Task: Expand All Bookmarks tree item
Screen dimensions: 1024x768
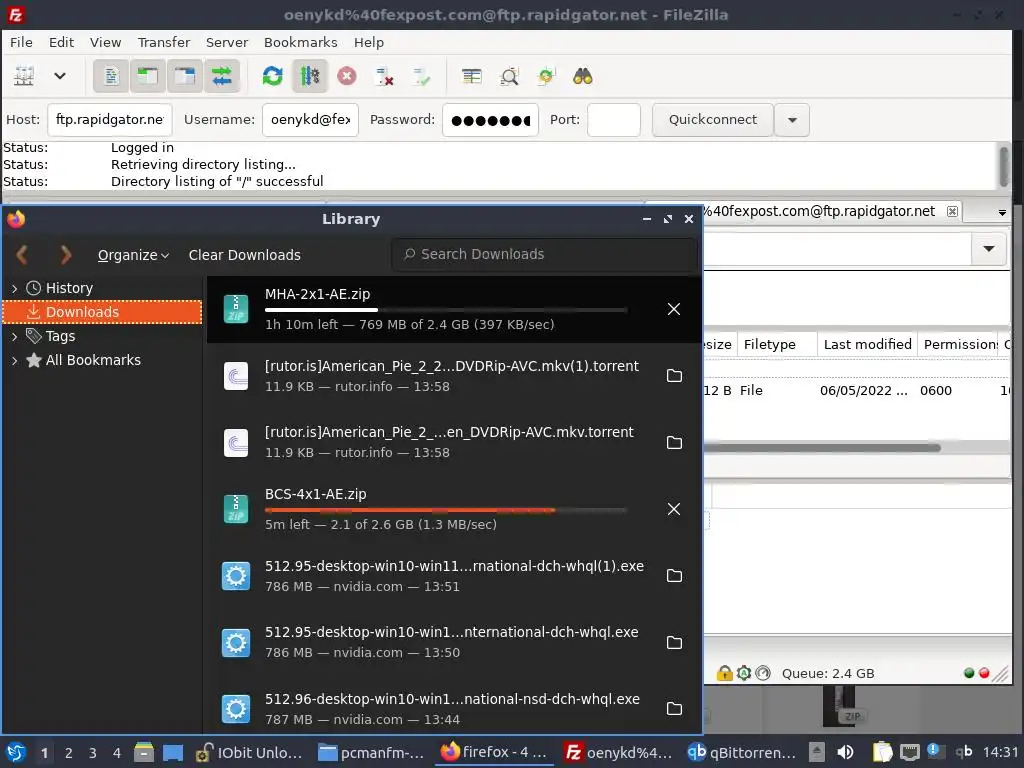Action: click(14, 360)
